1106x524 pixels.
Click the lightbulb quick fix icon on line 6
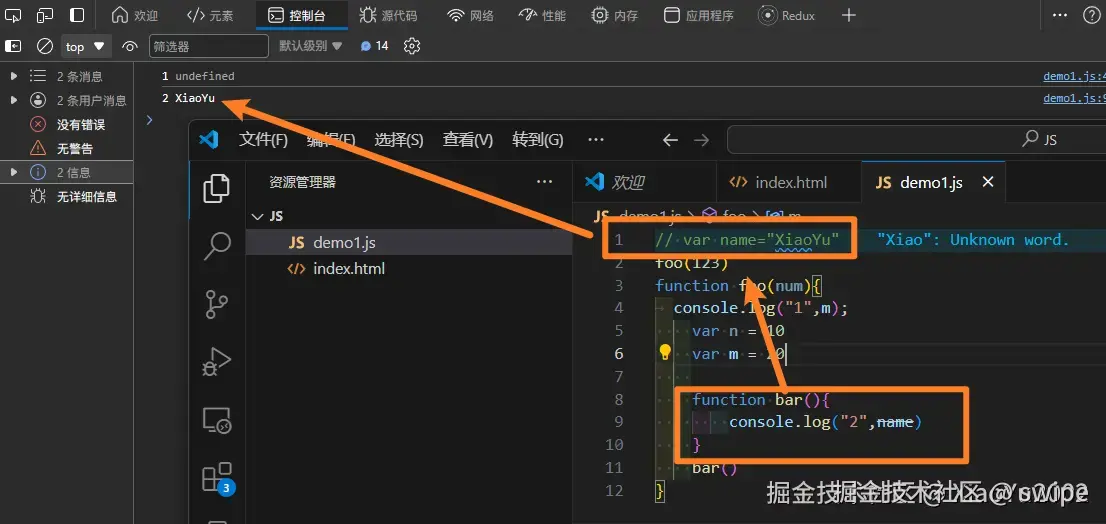tap(664, 353)
